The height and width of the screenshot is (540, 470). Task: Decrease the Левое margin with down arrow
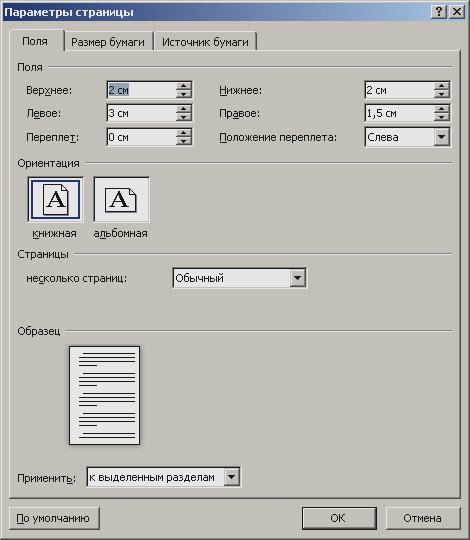point(184,117)
